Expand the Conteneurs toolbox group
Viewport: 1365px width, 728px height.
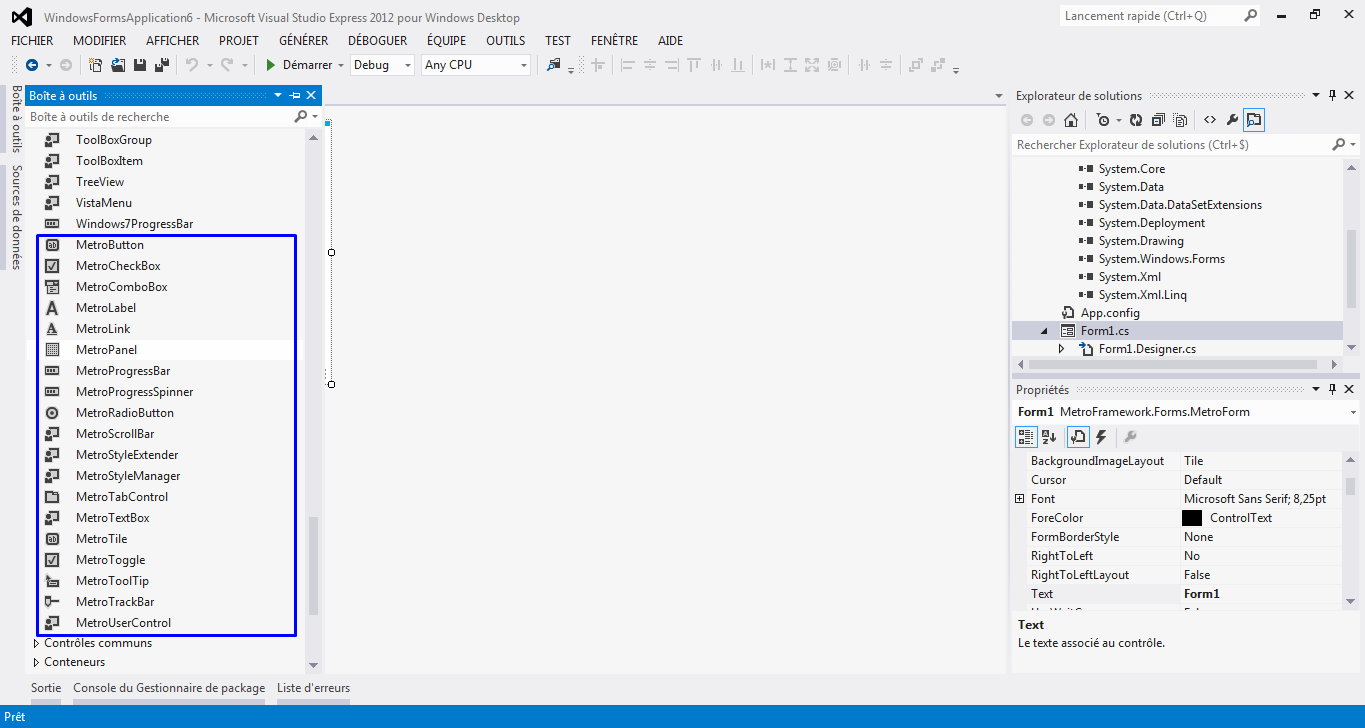pyautogui.click(x=37, y=662)
